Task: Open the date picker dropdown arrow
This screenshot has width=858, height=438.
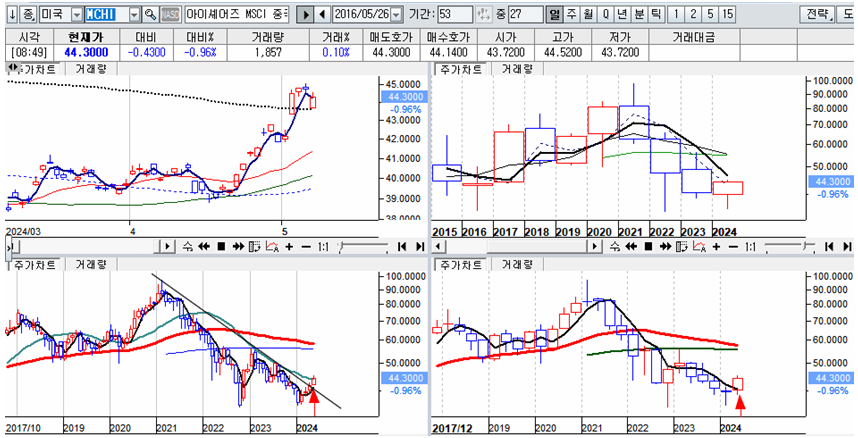Action: coord(397,14)
